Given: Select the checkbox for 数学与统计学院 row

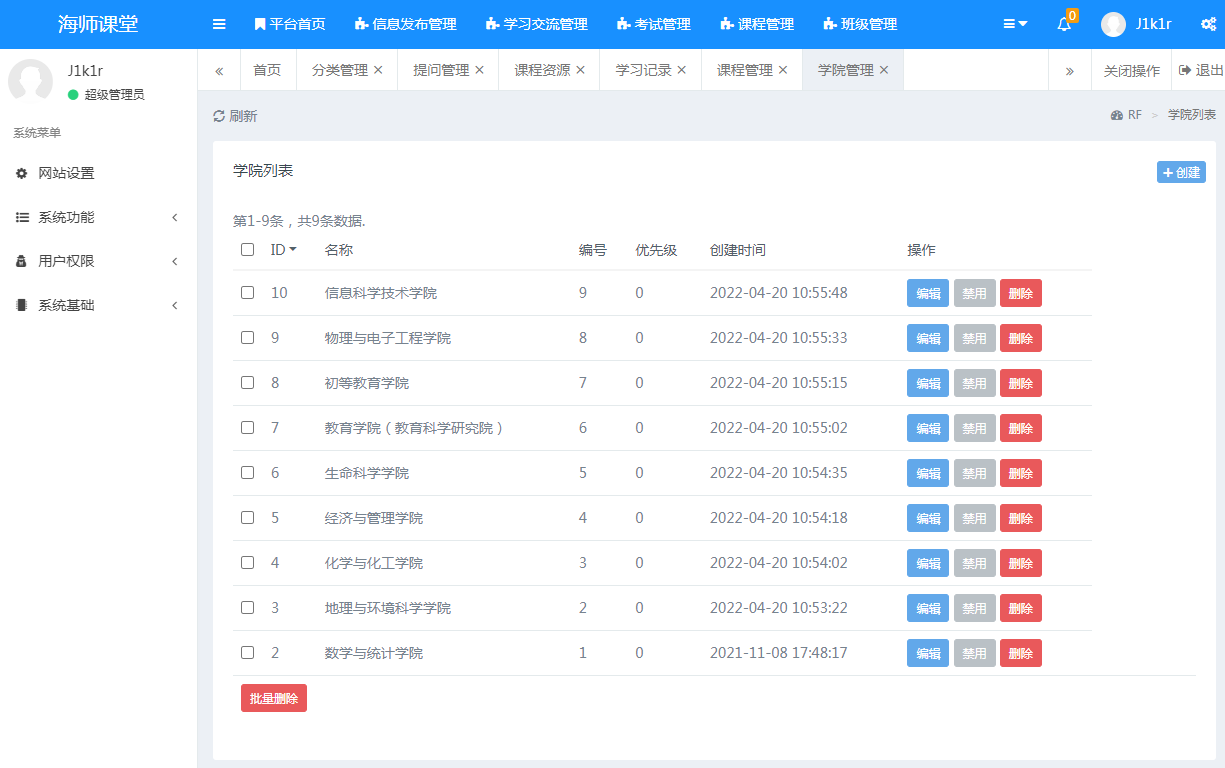Looking at the screenshot, I should 247,653.
